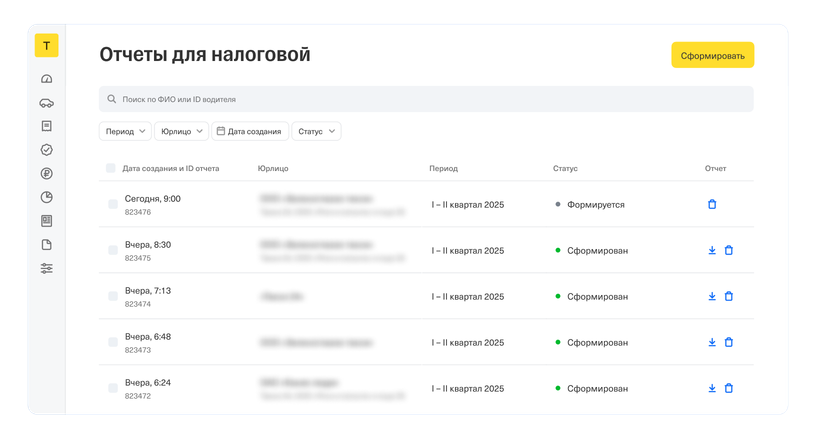816x439 pixels.
Task: Open the car section in sidebar
Action: pyautogui.click(x=47, y=103)
